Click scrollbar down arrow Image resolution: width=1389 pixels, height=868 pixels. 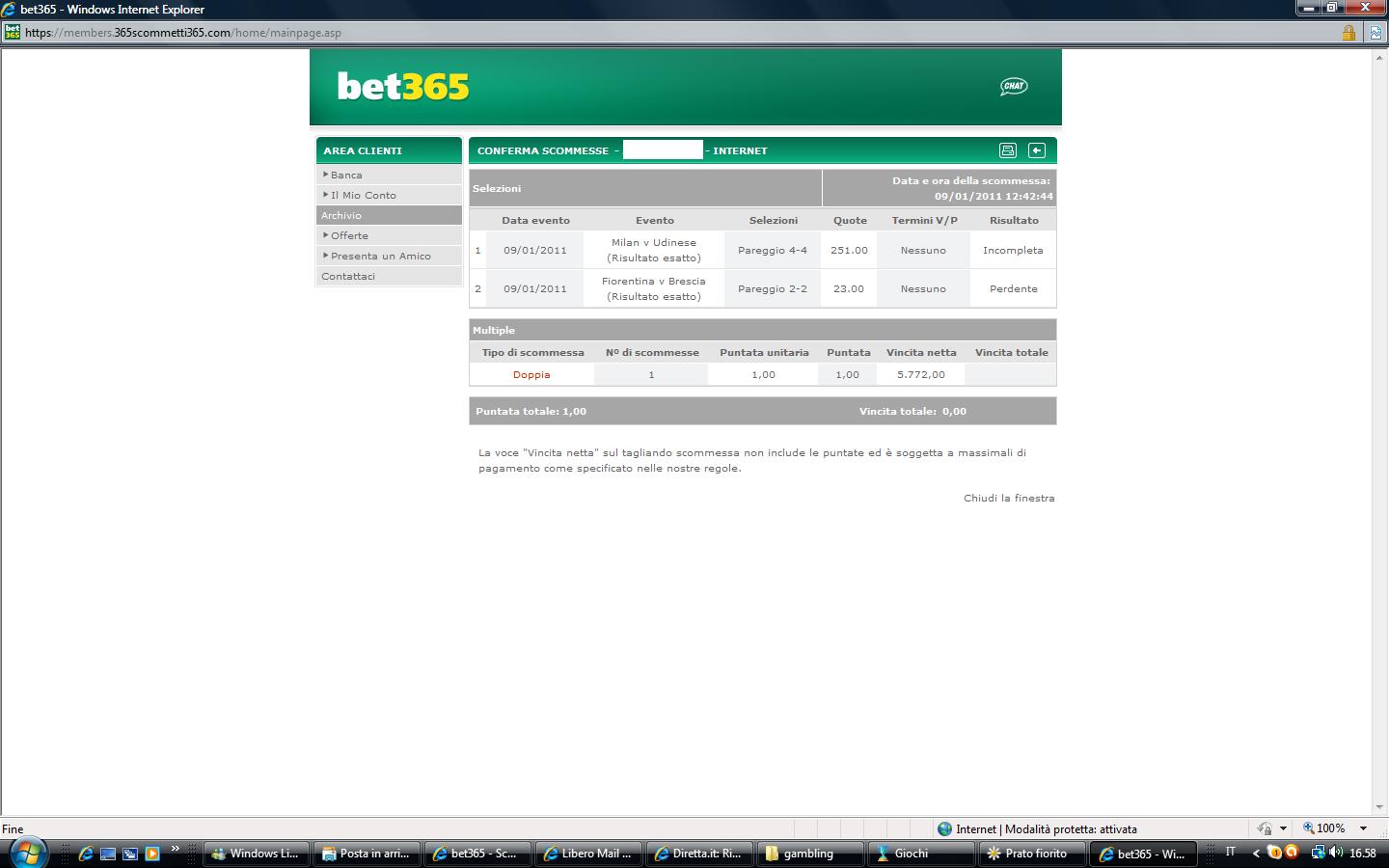tap(1379, 807)
